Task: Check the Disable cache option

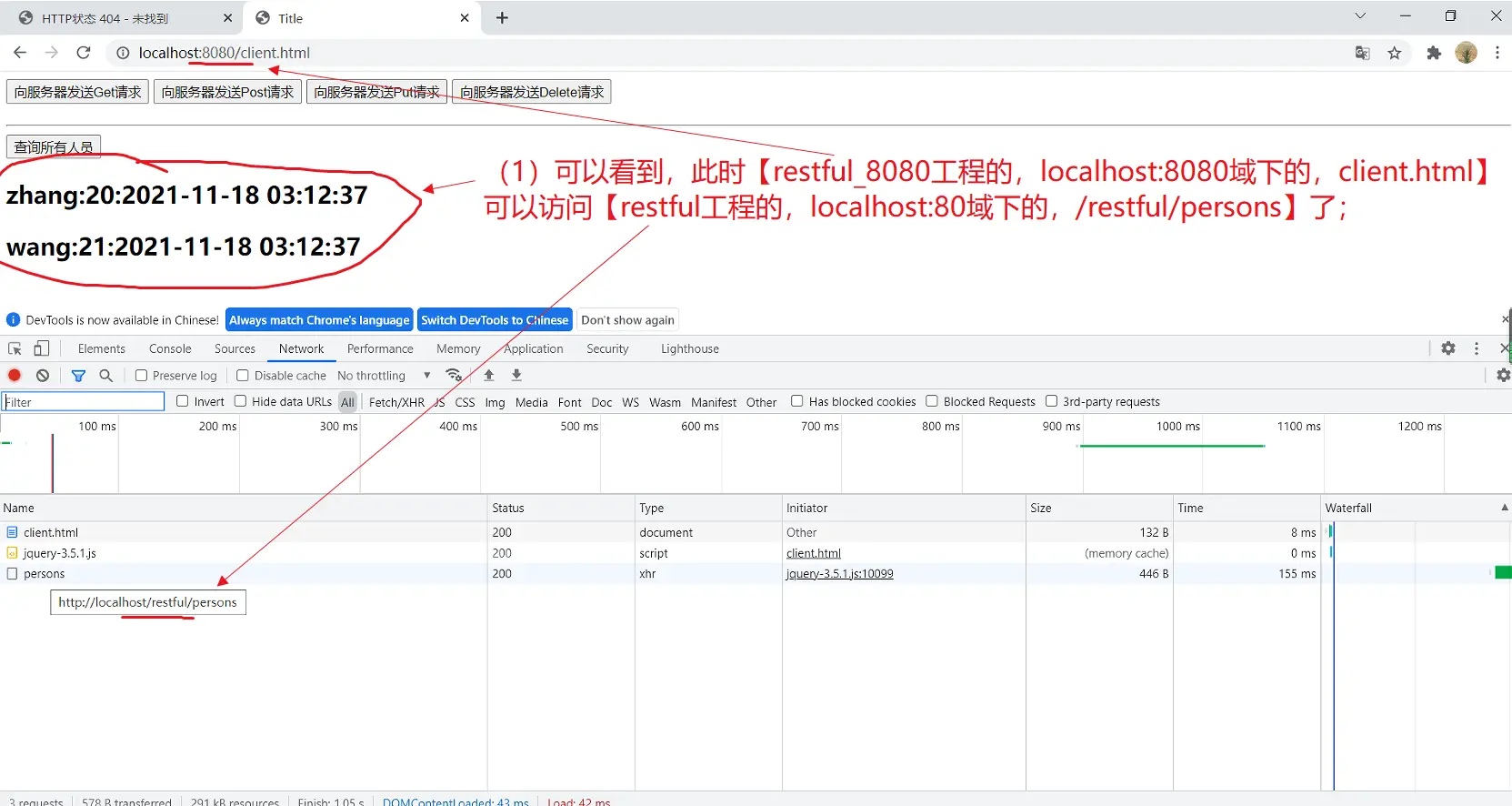Action: (x=243, y=375)
